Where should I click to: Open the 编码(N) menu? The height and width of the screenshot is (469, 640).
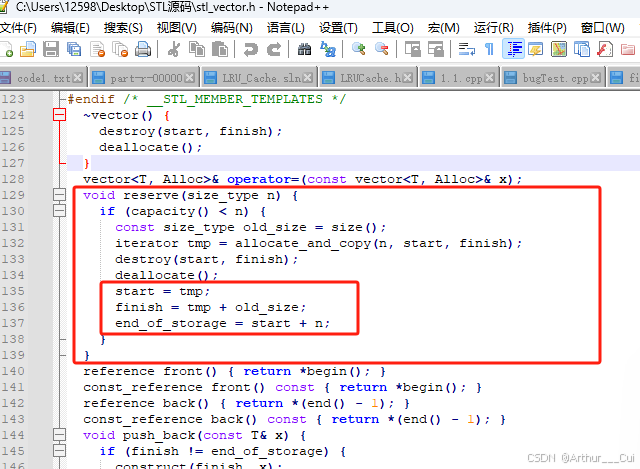[231, 28]
